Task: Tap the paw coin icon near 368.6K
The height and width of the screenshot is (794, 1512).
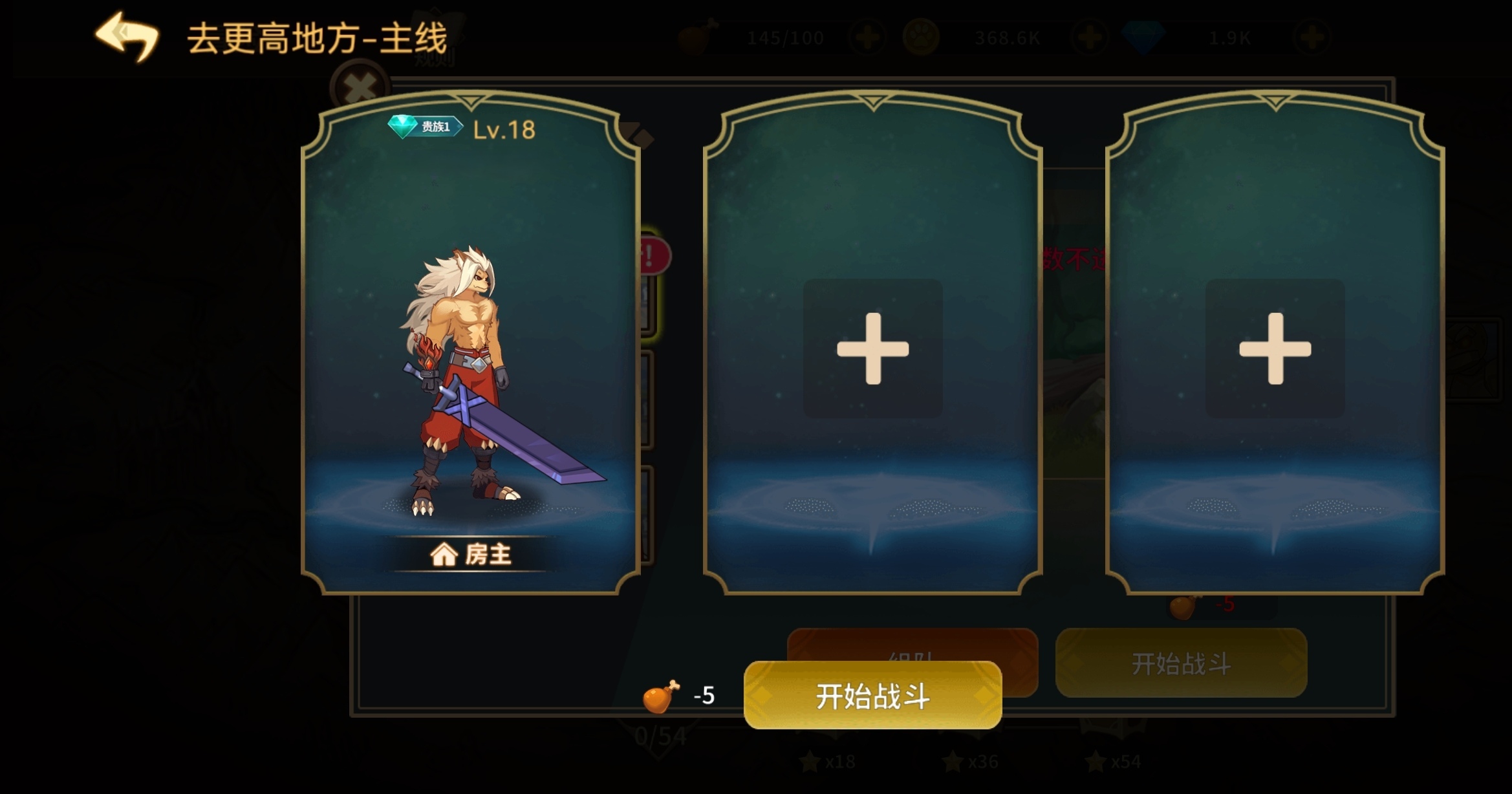Action: [921, 38]
